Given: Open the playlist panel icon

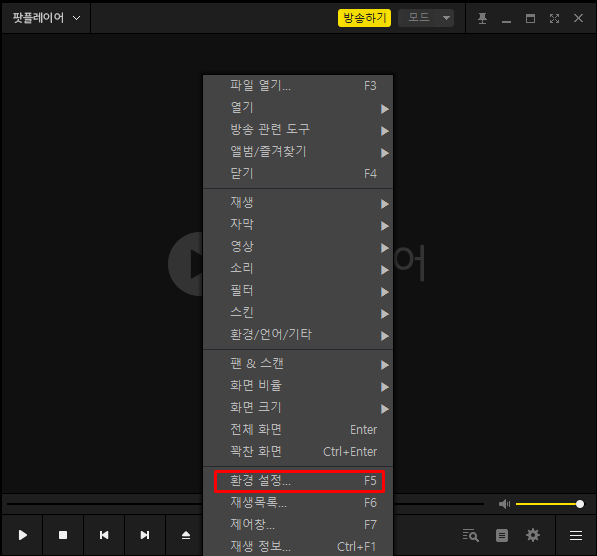Looking at the screenshot, I should coord(502,535).
